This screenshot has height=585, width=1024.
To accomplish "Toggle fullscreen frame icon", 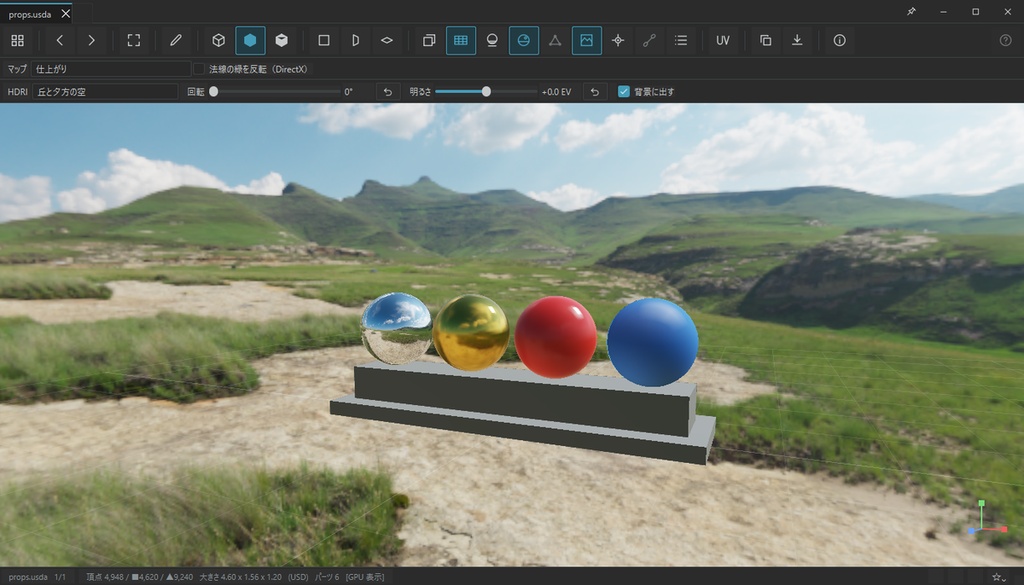I will point(134,40).
